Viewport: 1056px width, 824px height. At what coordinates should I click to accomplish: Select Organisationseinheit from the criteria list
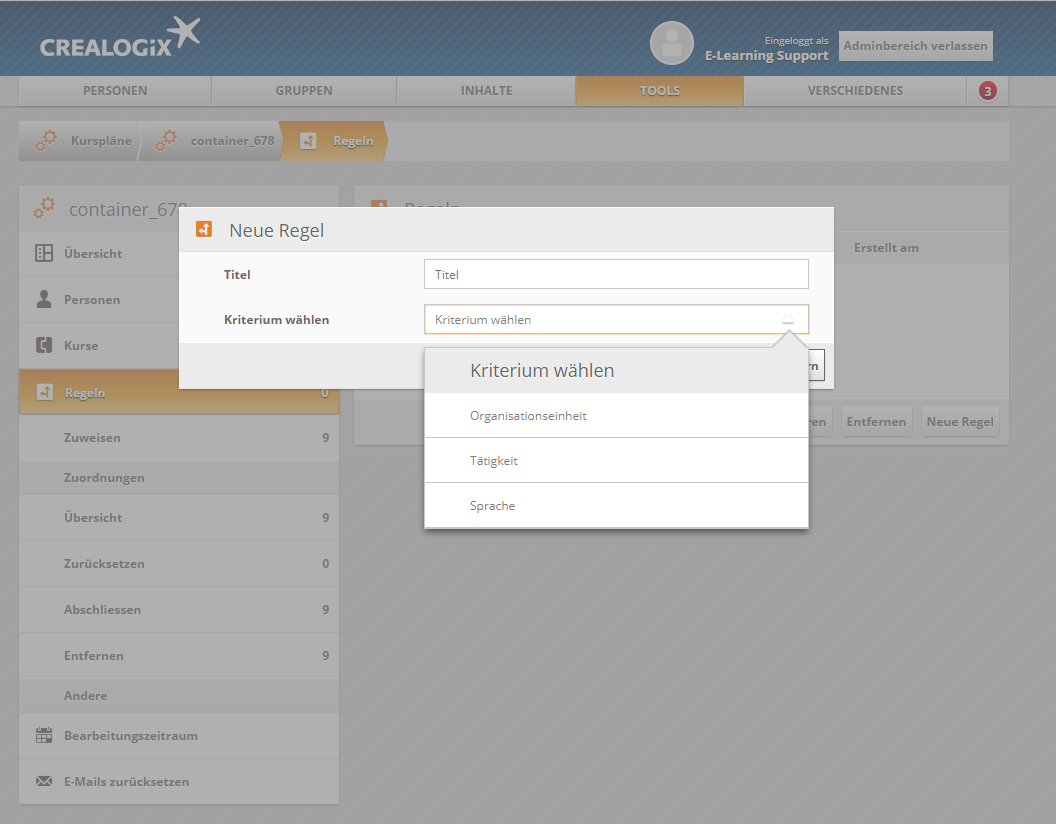(616, 415)
